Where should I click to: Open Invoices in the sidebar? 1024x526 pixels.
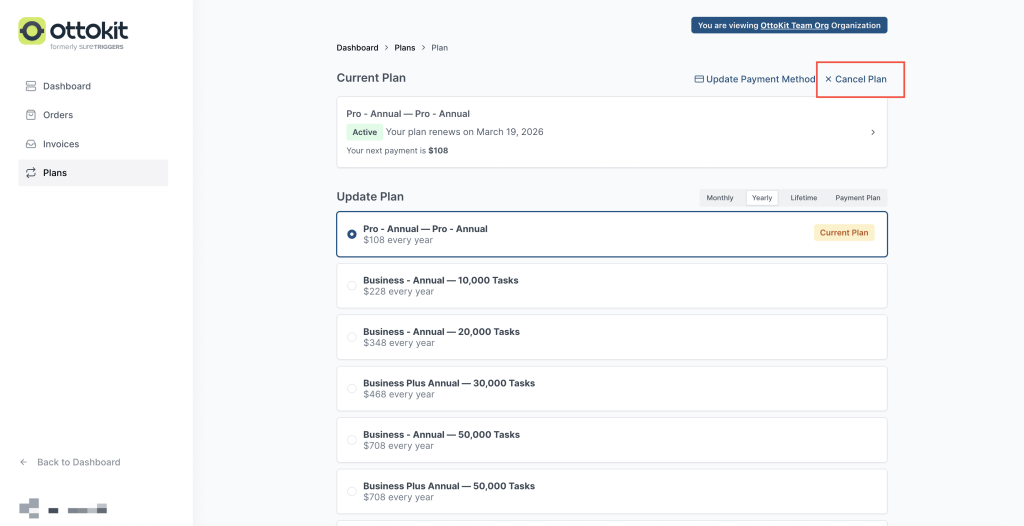93,144
